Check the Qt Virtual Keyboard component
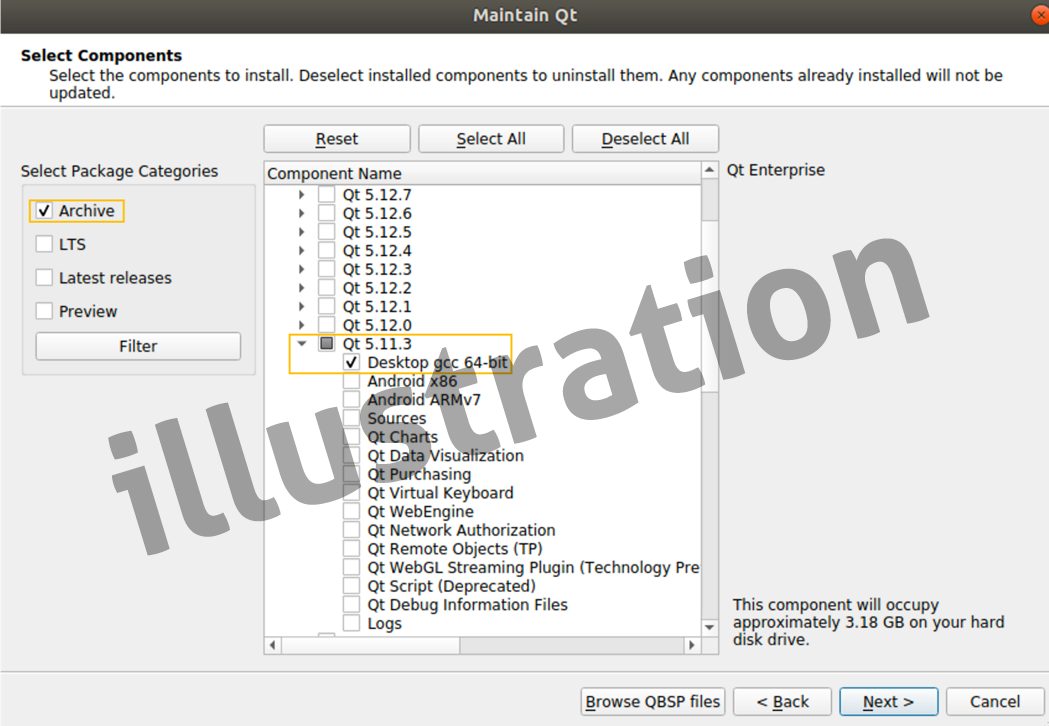 click(351, 492)
